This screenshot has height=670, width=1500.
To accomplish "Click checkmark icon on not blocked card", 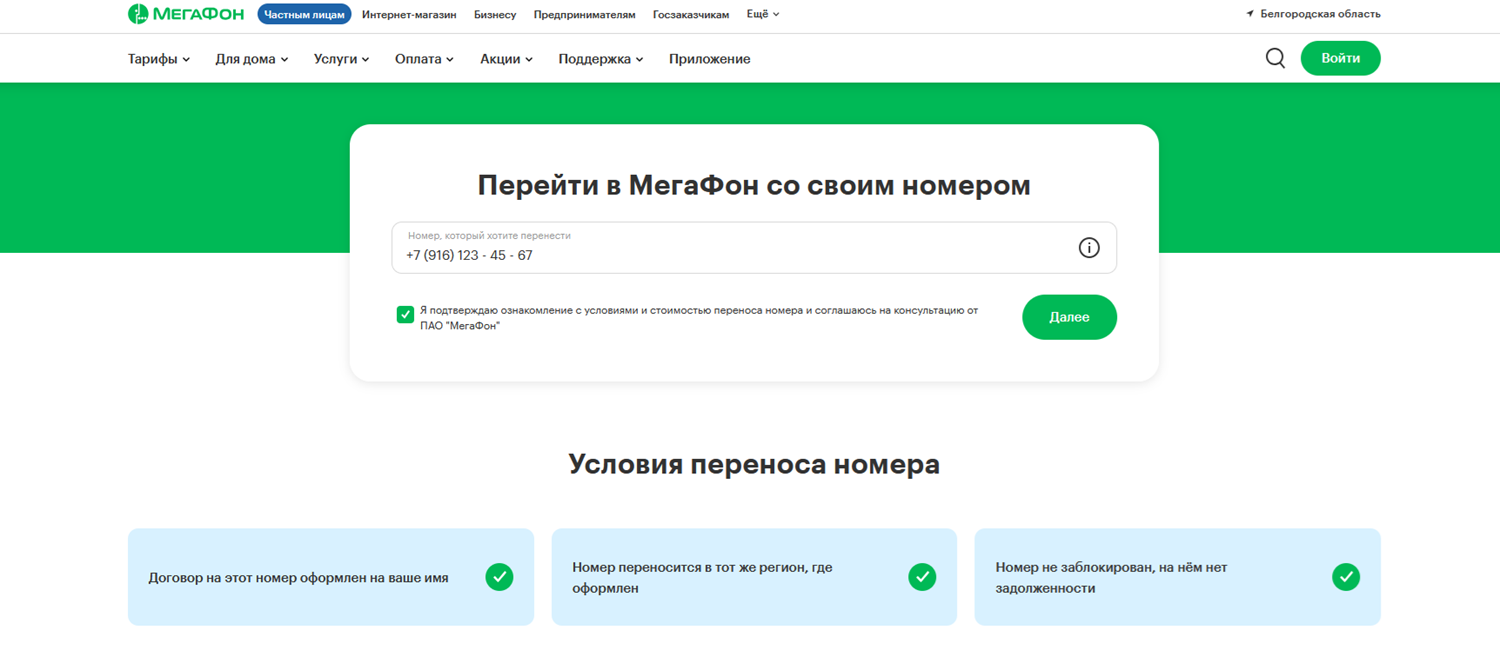I will (x=1346, y=577).
